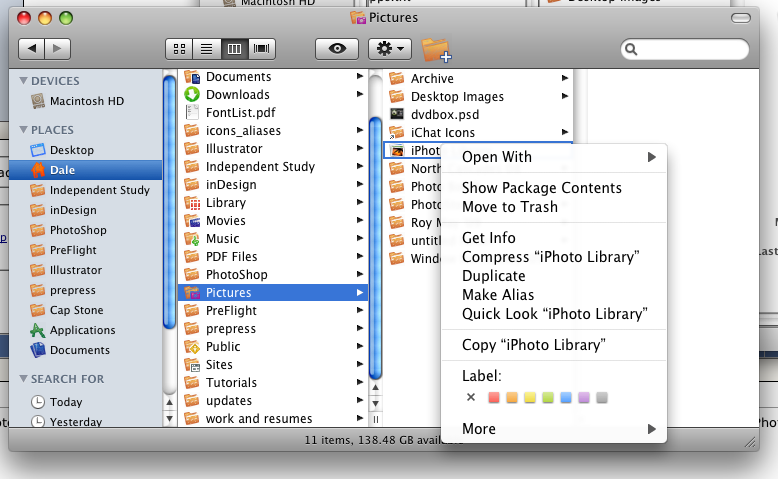Open PreFlight in the sidebar
The width and height of the screenshot is (778, 479).
86,250
